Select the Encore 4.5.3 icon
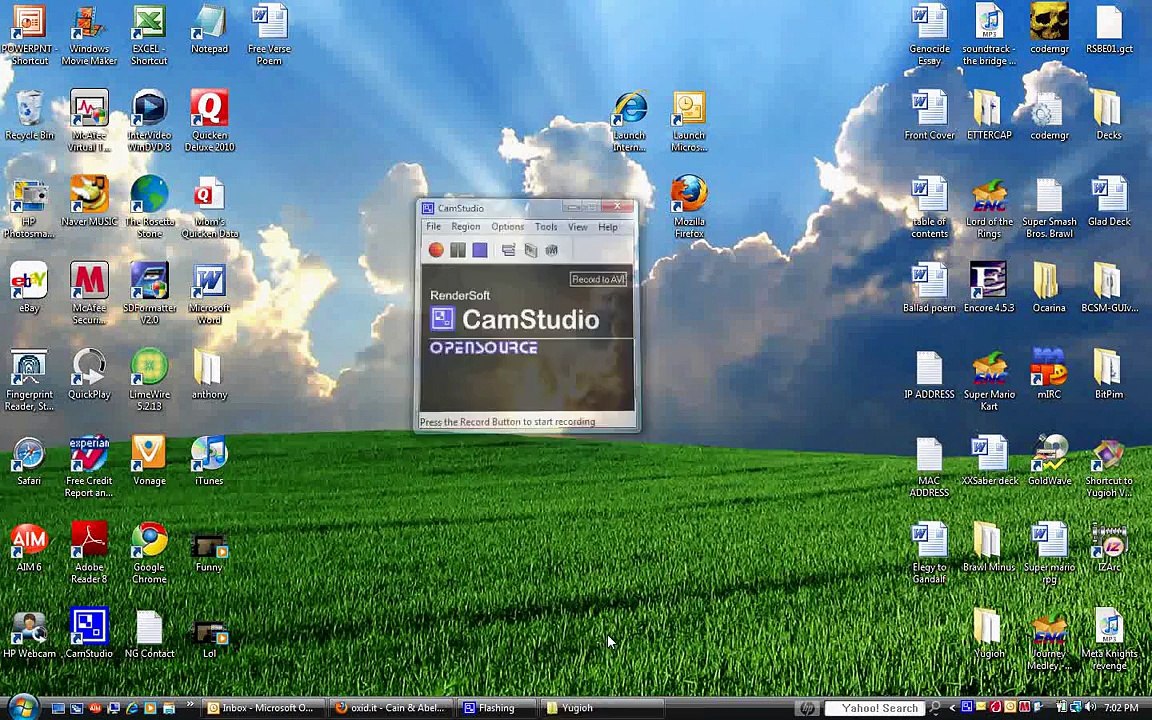Screen dimensions: 1152x720 [989, 289]
